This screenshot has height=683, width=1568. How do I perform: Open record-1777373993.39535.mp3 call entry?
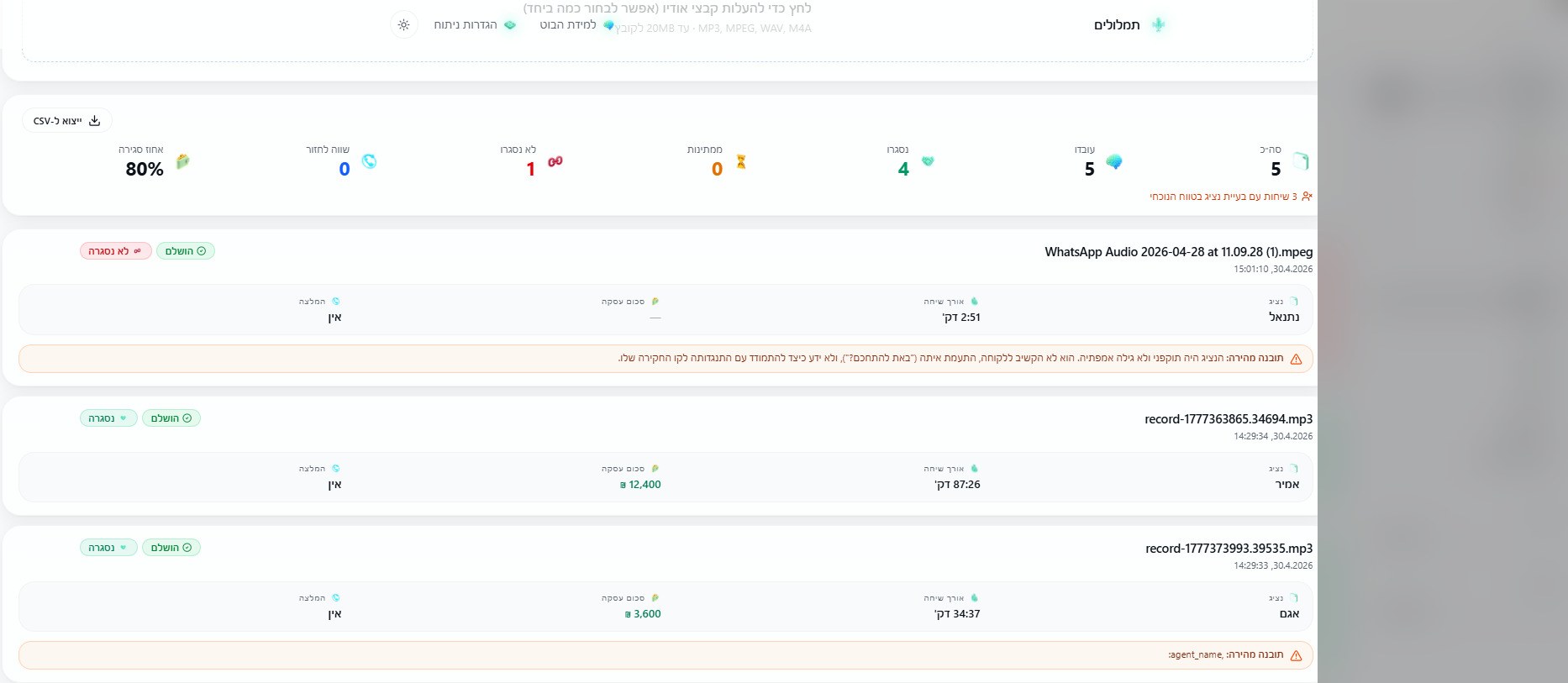1229,549
